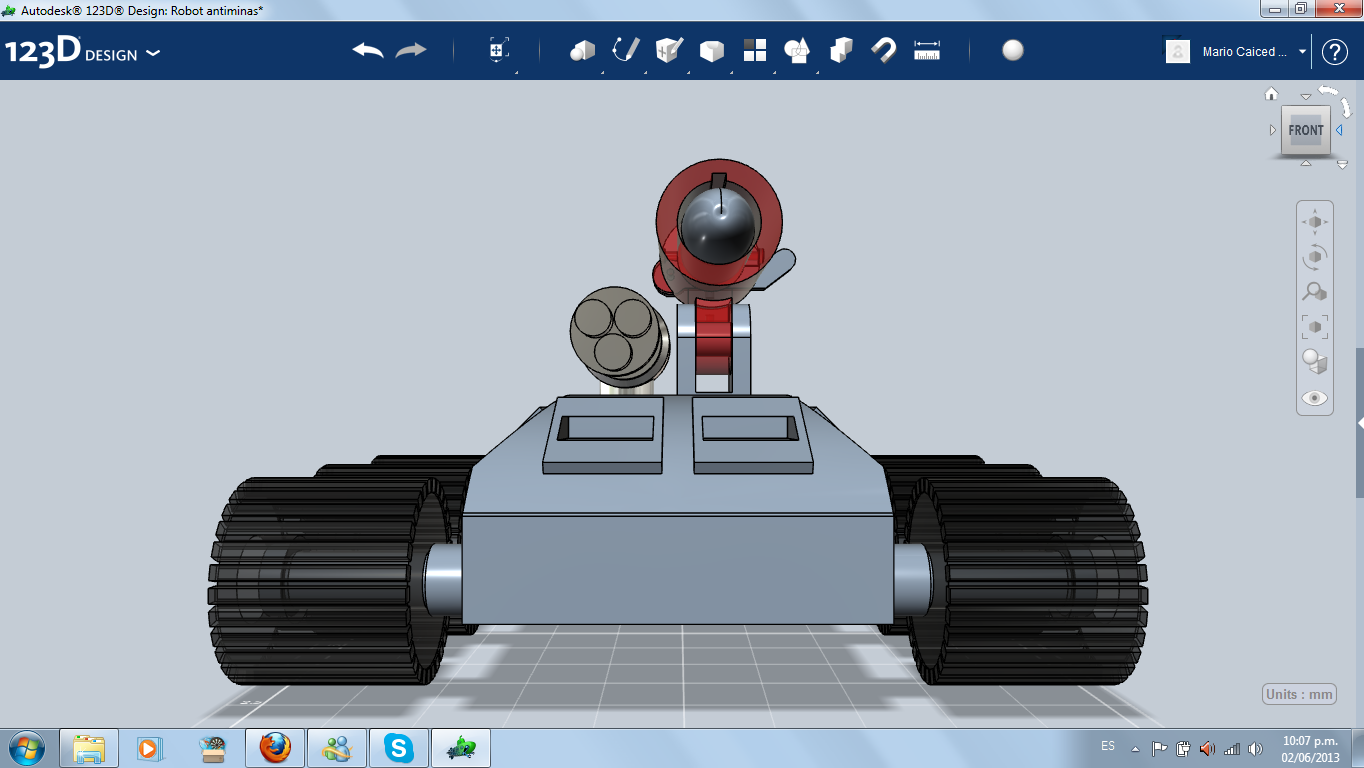The image size is (1364, 768).
Task: Open the Transform tool
Action: [498, 50]
